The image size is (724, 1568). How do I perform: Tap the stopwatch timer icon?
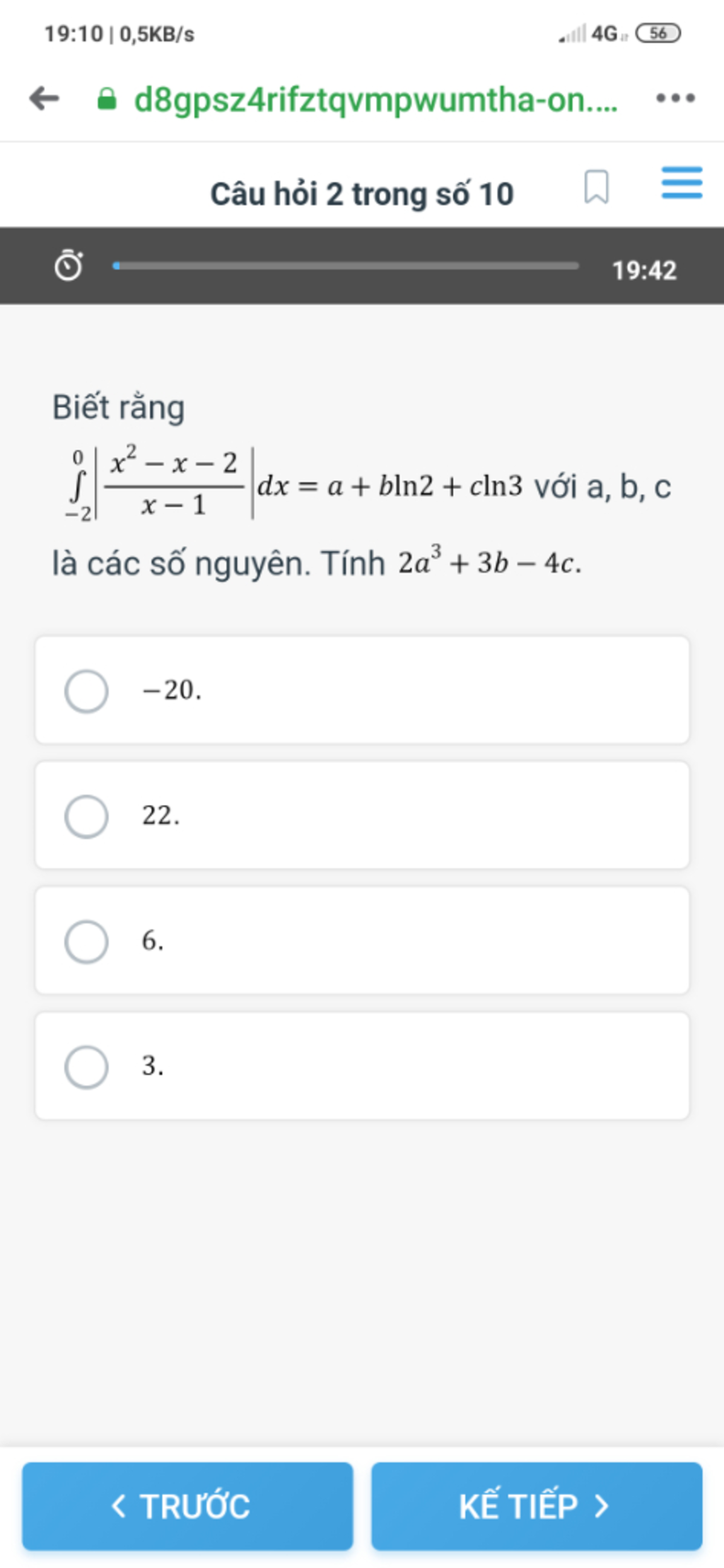(69, 266)
